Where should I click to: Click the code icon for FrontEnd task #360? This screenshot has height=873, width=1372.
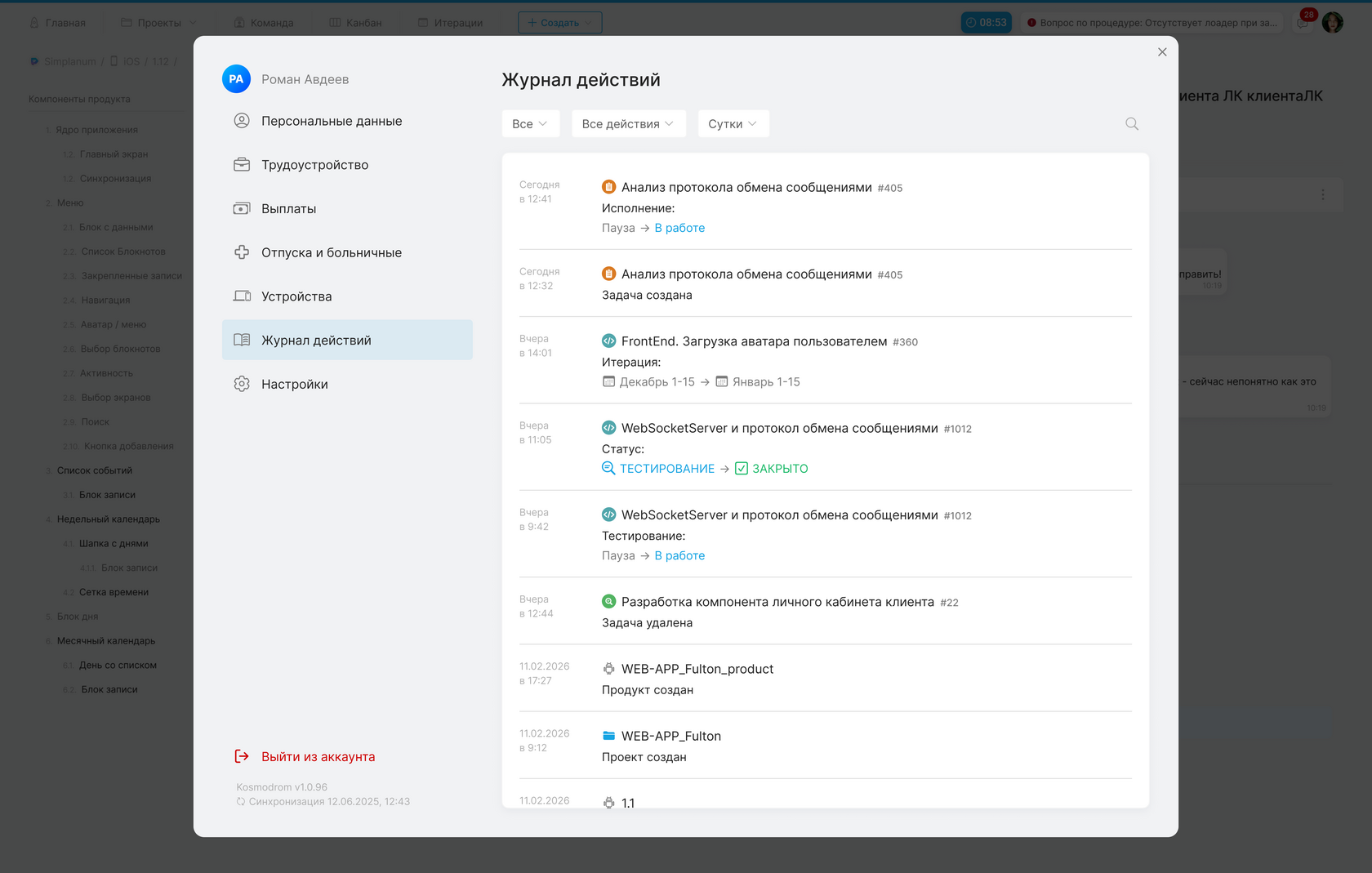pyautogui.click(x=608, y=341)
